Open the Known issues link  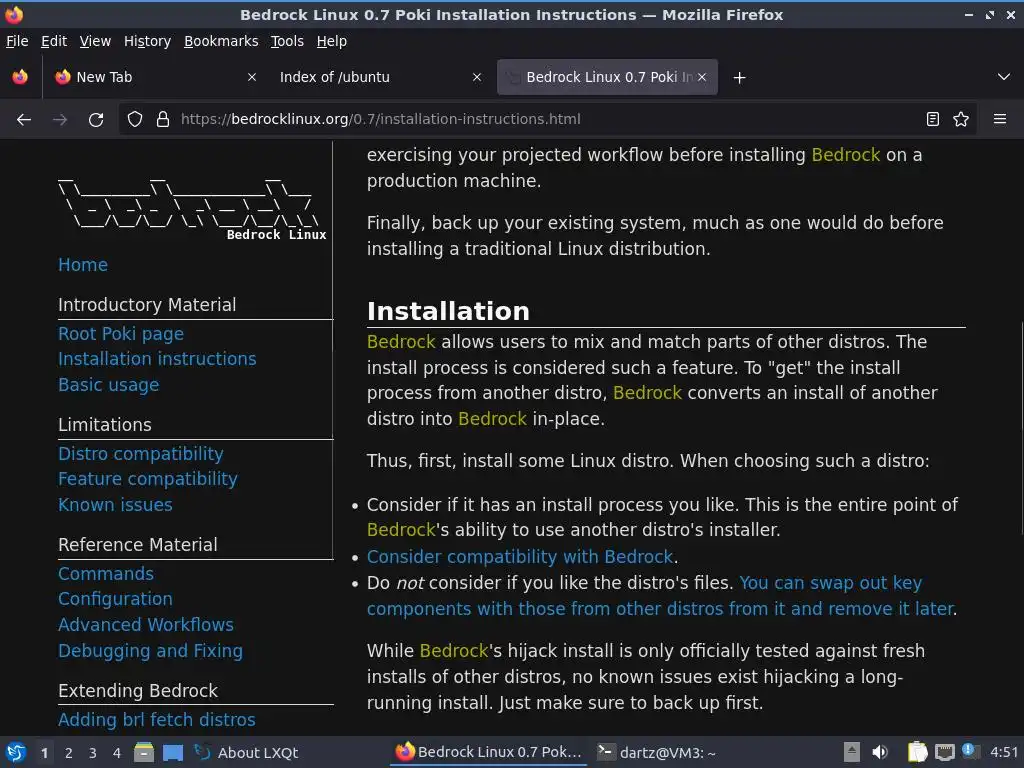click(115, 505)
